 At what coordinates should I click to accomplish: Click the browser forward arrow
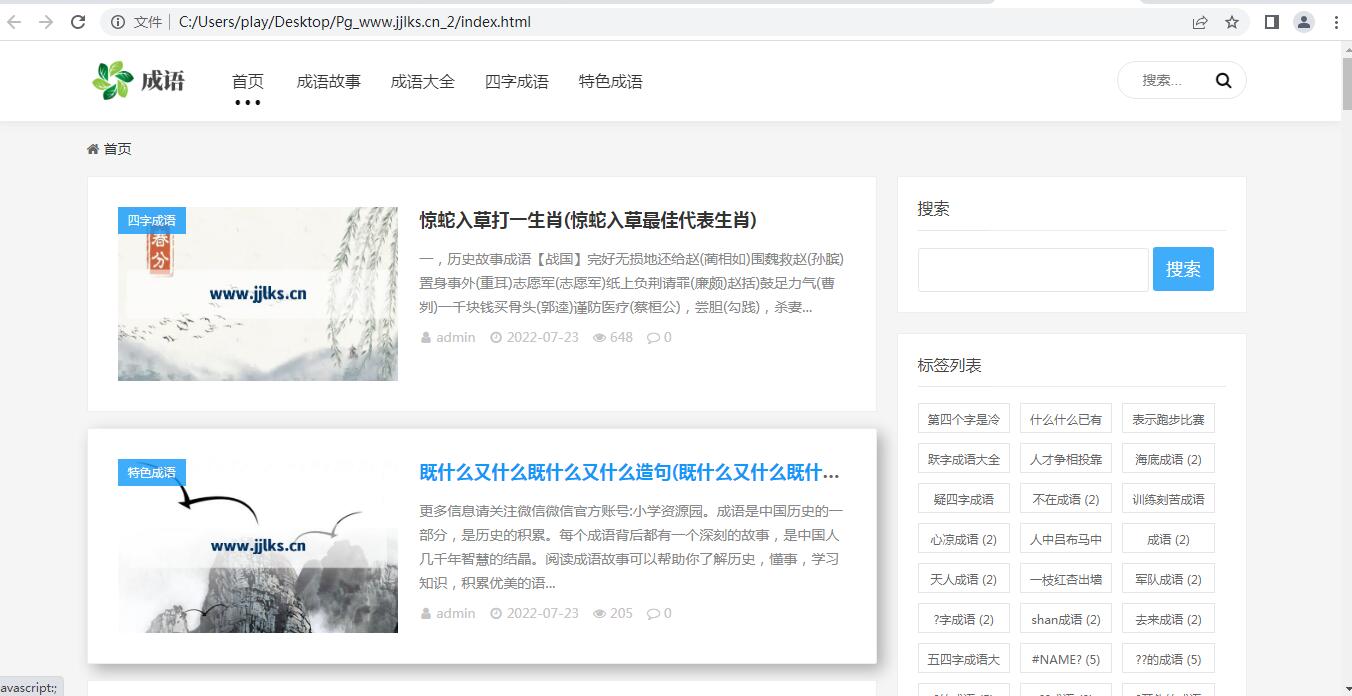pyautogui.click(x=46, y=22)
